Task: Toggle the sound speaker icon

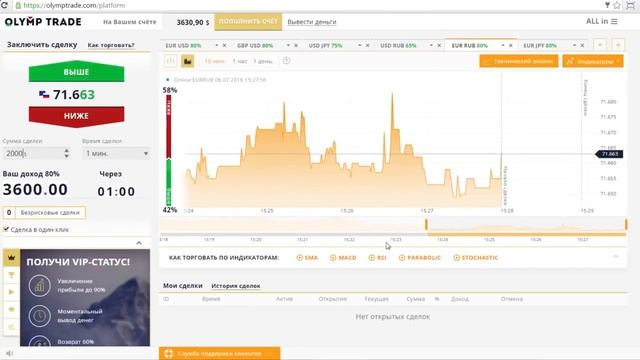Action: [x=9, y=353]
